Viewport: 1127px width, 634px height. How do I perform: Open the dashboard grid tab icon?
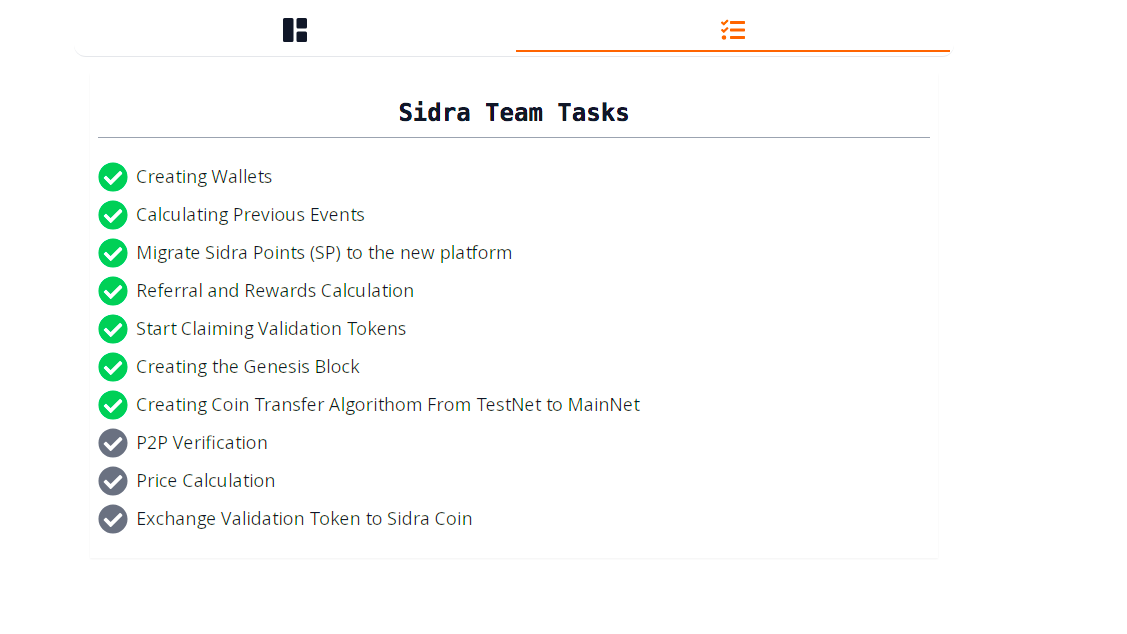coord(295,30)
